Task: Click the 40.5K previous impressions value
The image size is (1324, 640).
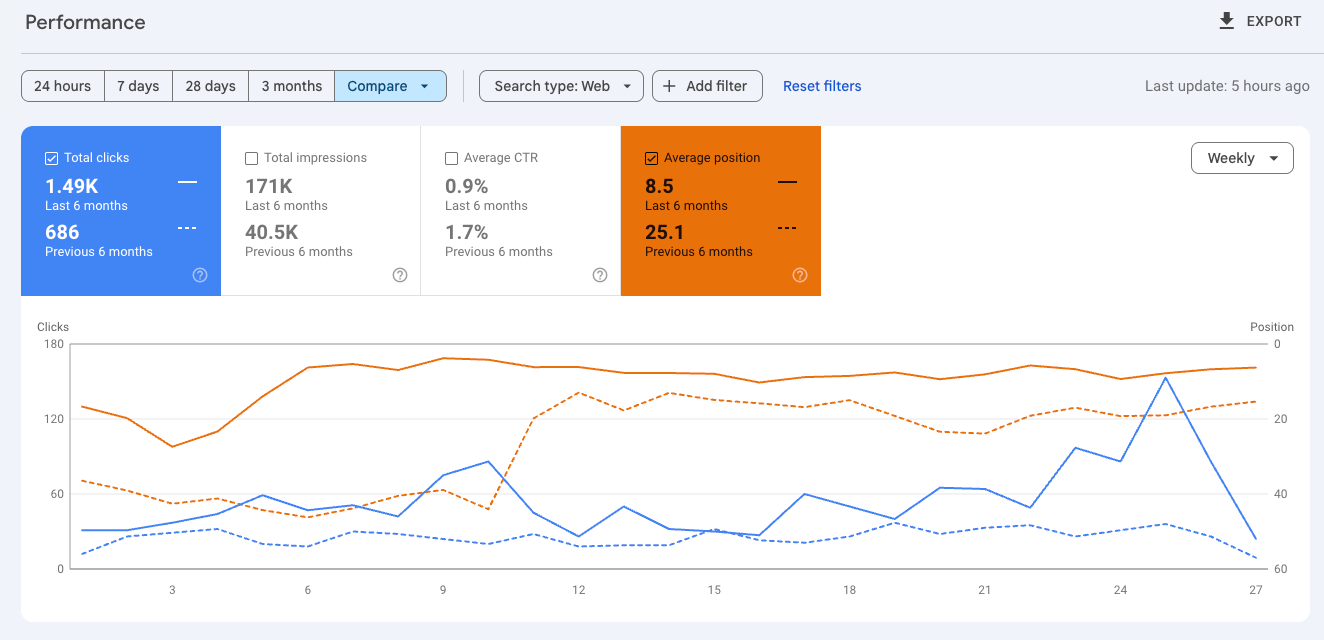Action: pyautogui.click(x=272, y=232)
